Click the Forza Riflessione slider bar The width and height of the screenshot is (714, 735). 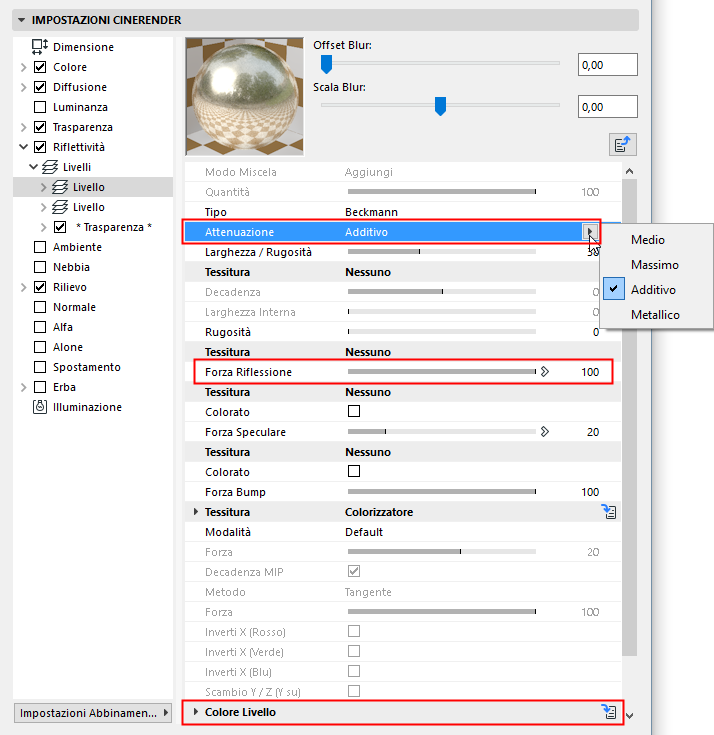tap(442, 372)
